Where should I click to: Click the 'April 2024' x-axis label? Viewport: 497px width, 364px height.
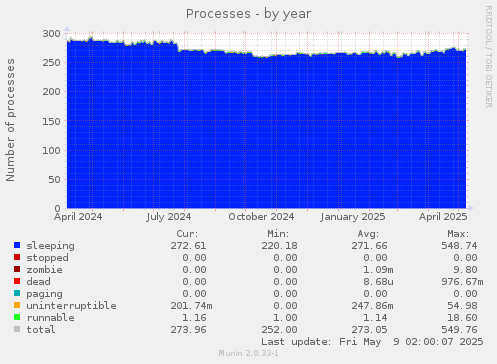78,217
